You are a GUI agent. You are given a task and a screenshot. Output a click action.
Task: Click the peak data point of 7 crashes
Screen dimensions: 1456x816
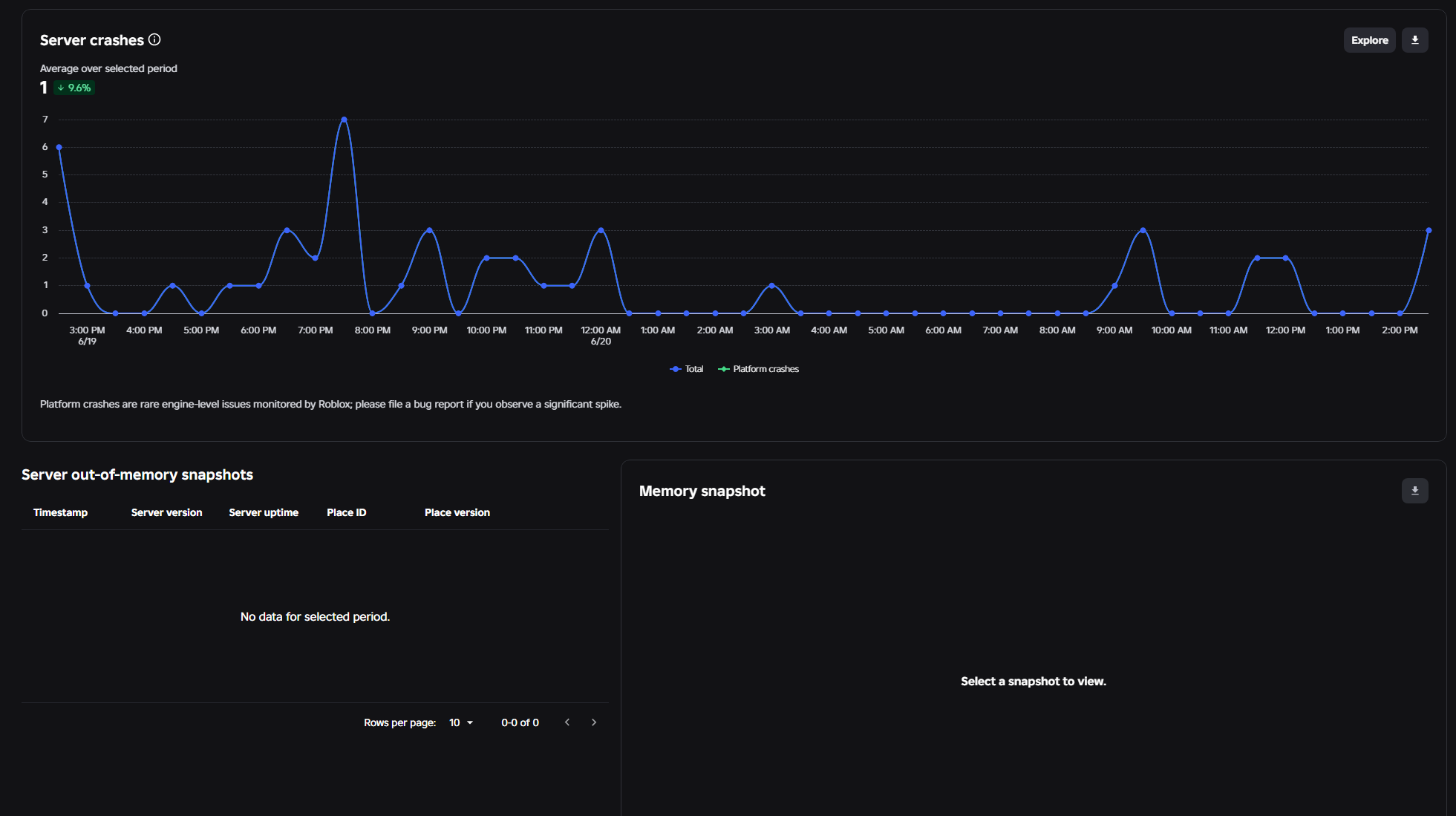[344, 120]
